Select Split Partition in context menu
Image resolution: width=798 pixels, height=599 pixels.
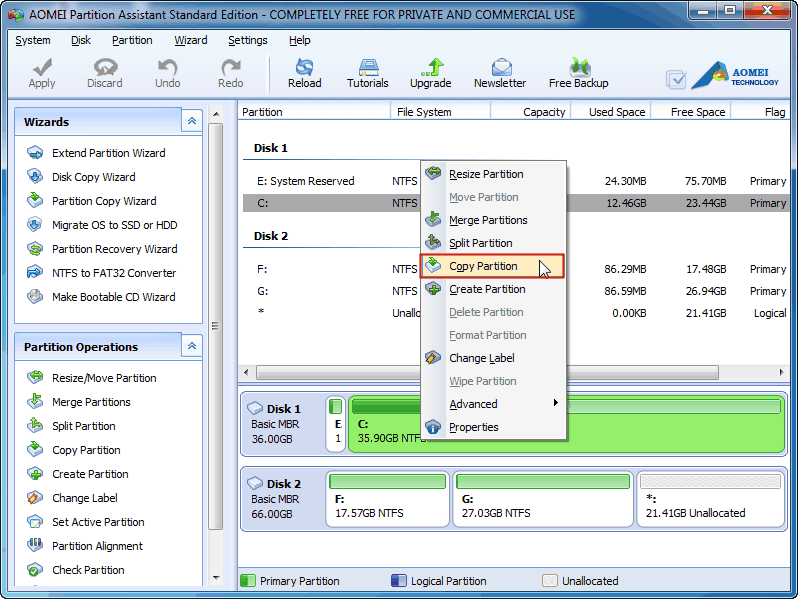coord(494,243)
